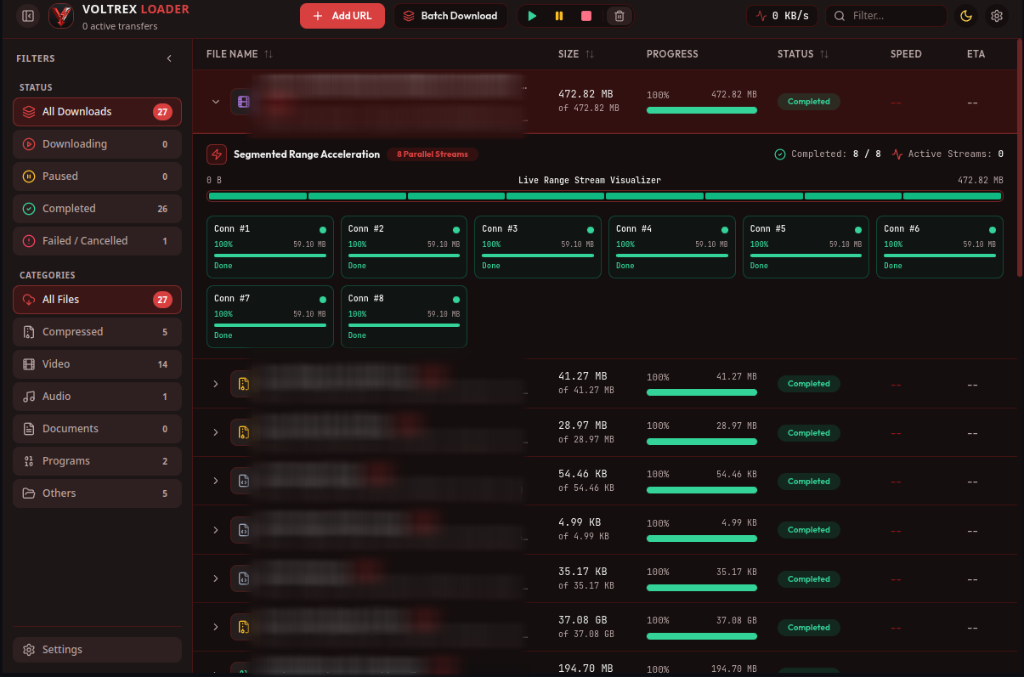Toggle dark mode with the moon icon
1024x677 pixels.
tap(966, 16)
